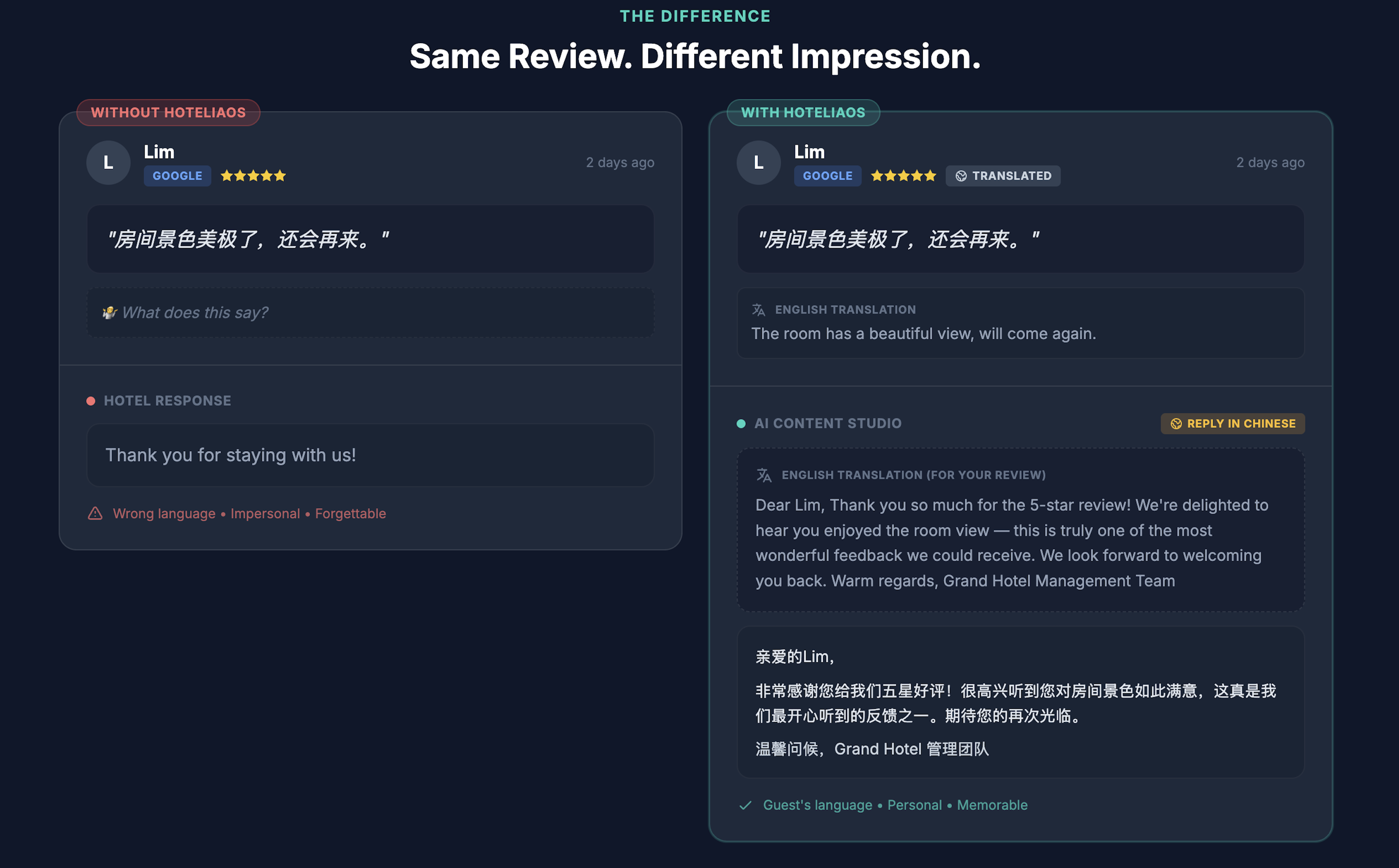Viewport: 1399px width, 868px height.
Task: Click Lim's avatar circle in the right card
Action: [x=758, y=163]
